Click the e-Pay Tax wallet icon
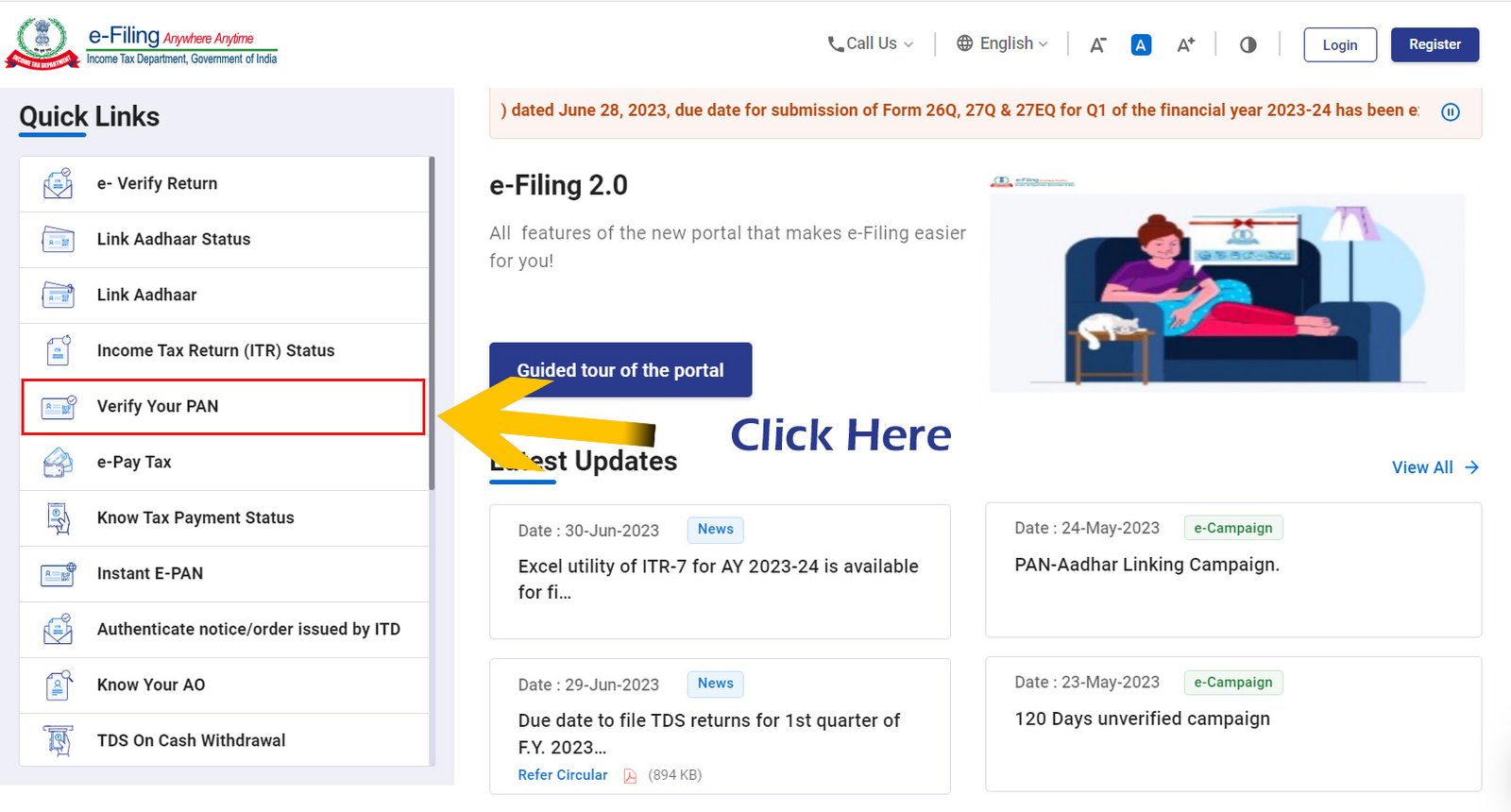 pos(58,463)
